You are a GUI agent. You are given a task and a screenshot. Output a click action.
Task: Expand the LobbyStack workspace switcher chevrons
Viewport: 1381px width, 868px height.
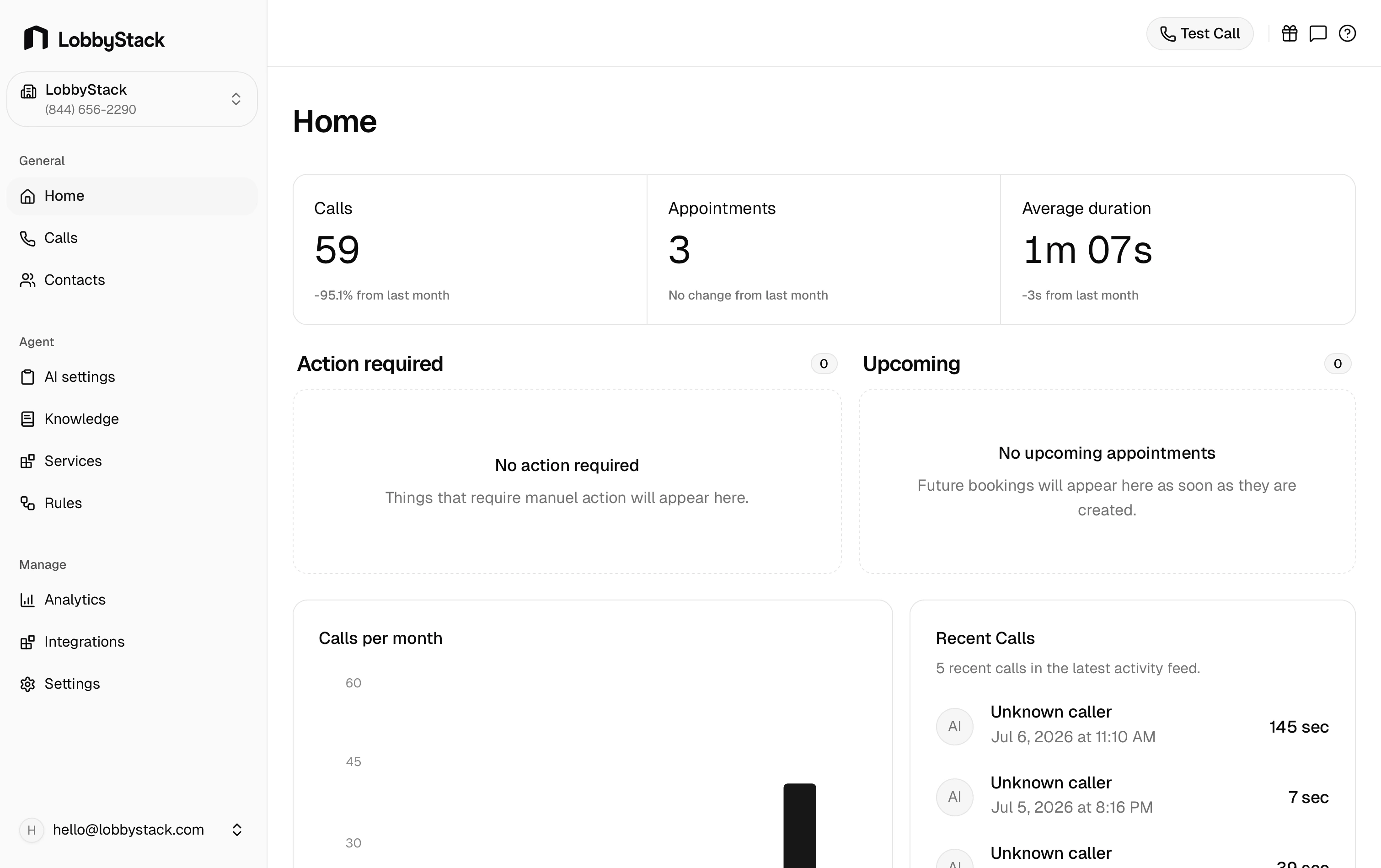click(x=236, y=99)
